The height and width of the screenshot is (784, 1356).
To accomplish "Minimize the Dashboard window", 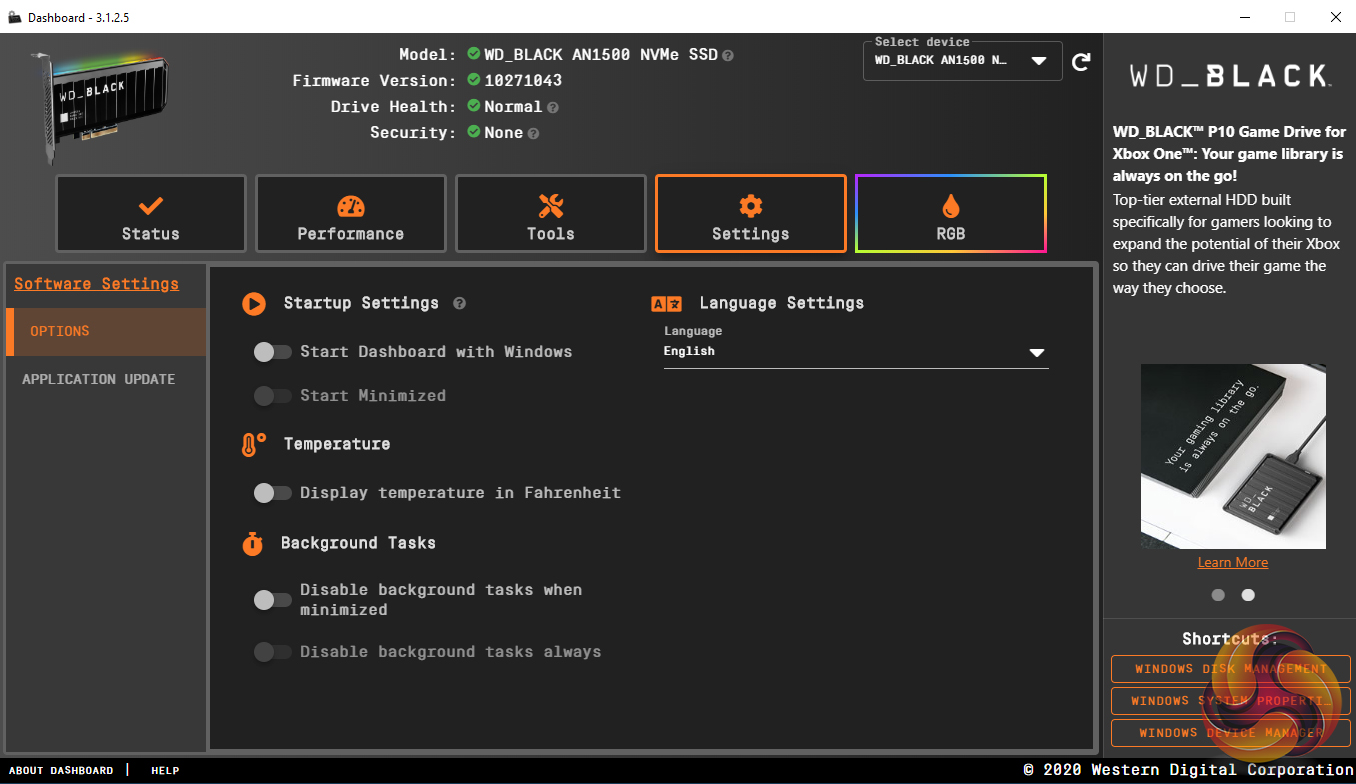I will [x=1246, y=17].
